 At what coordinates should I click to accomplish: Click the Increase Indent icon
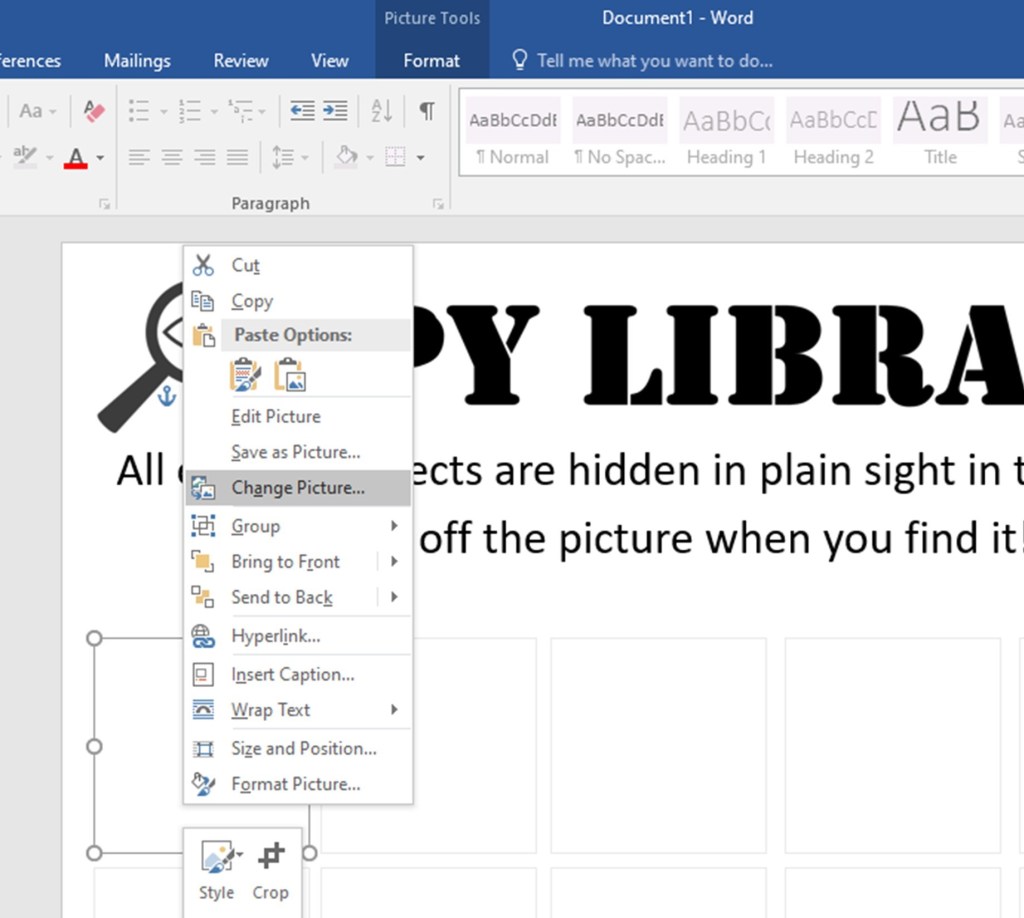pyautogui.click(x=335, y=111)
